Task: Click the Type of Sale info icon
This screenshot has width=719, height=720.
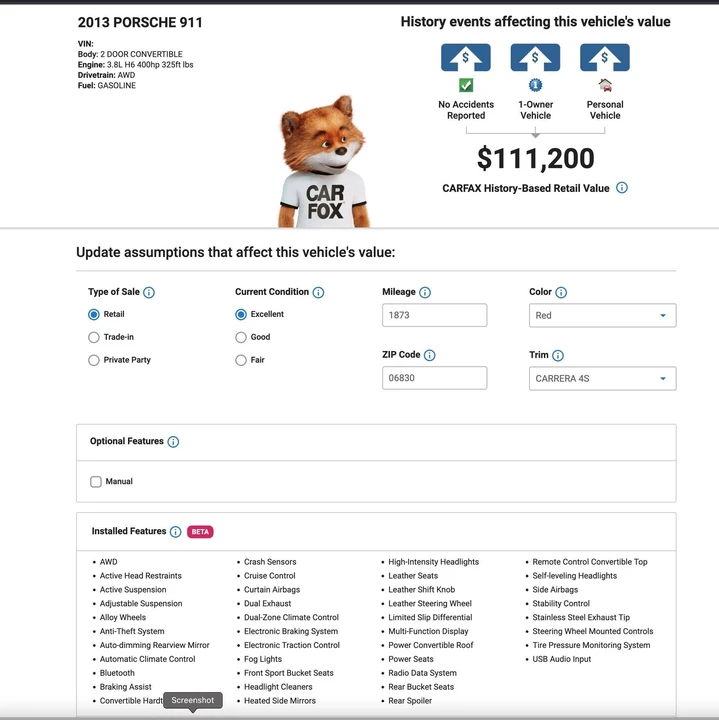Action: [149, 292]
